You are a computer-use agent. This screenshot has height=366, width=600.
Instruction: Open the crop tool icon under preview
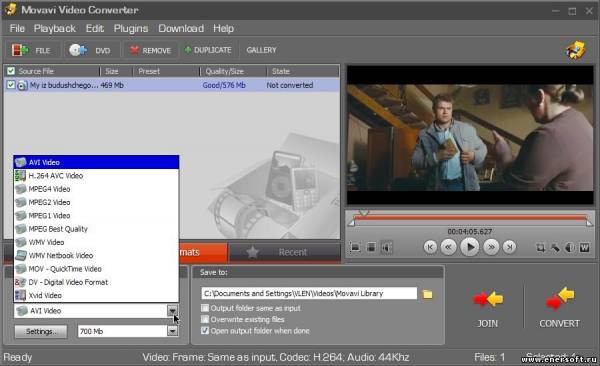[540, 248]
